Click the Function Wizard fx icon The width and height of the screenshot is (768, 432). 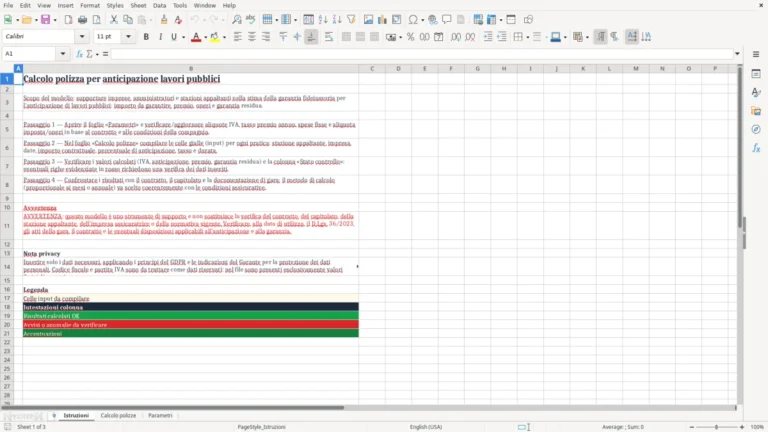point(79,54)
